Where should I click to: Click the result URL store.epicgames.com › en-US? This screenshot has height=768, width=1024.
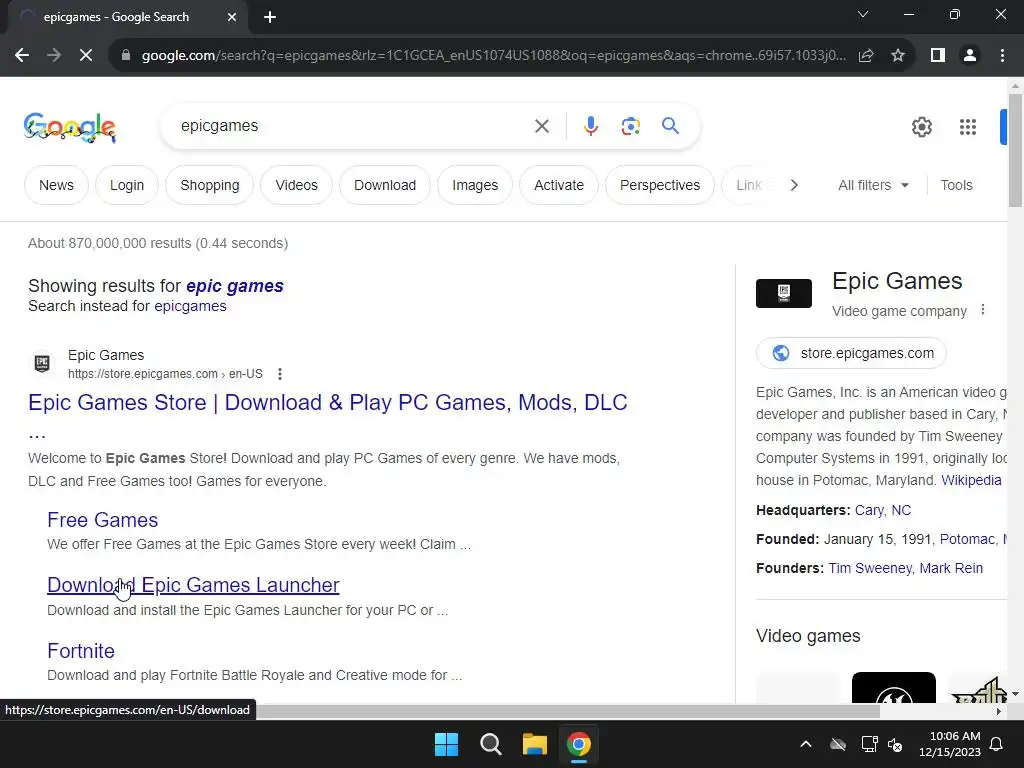pyautogui.click(x=165, y=374)
